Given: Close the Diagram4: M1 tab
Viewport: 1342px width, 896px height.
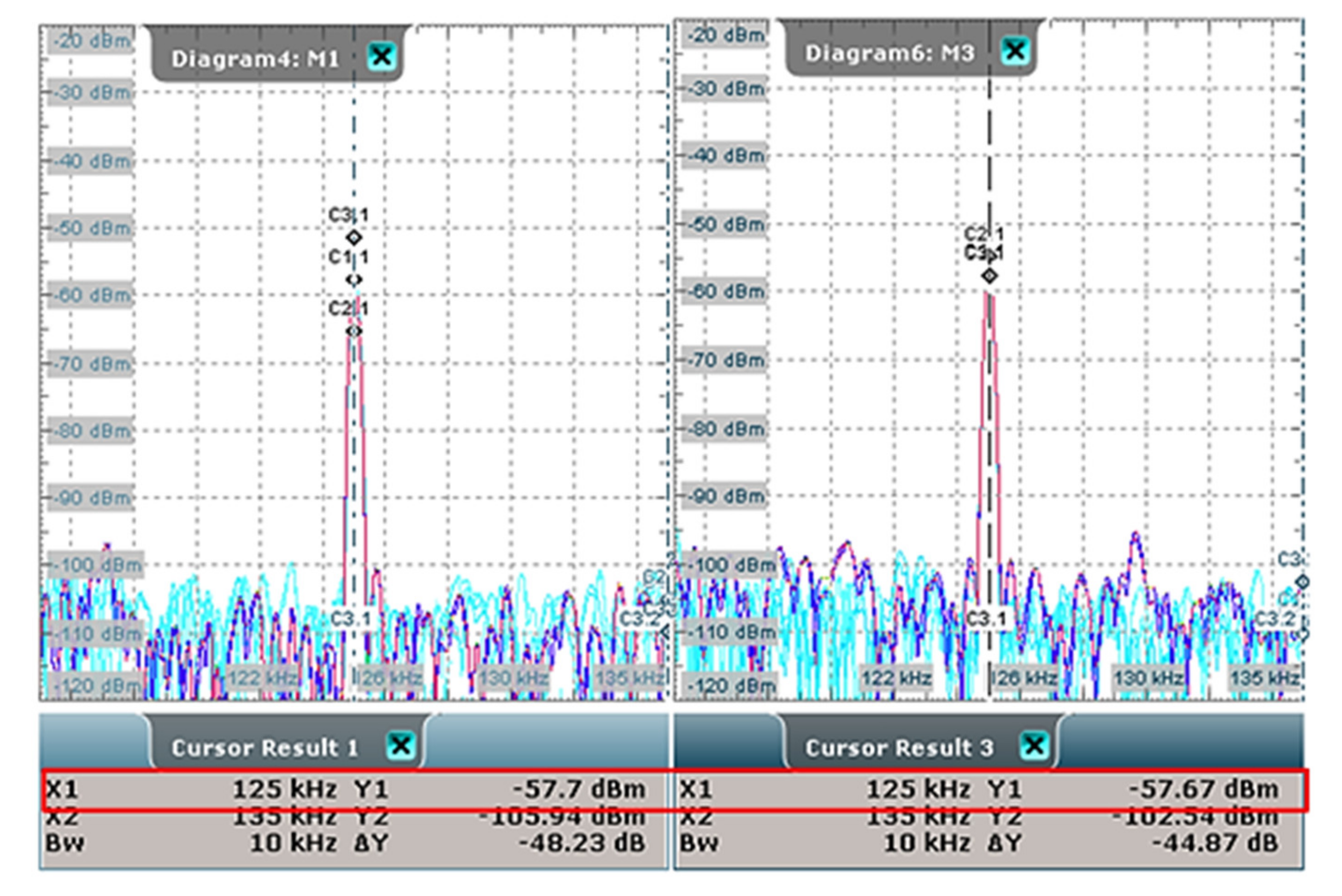Looking at the screenshot, I should pyautogui.click(x=382, y=56).
